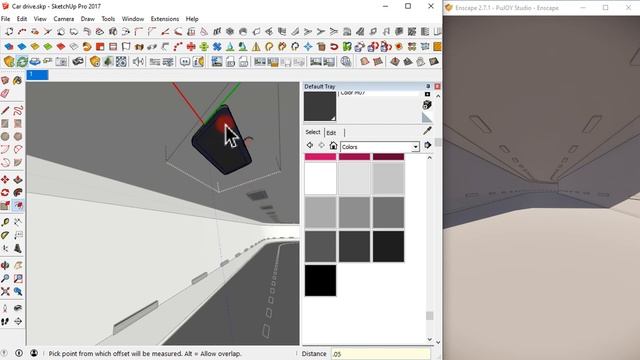
Task: Select the Scale tool
Action: pyautogui.click(x=5, y=205)
